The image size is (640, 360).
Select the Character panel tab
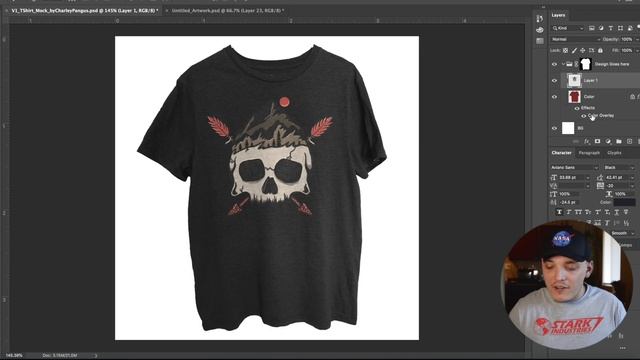point(562,153)
